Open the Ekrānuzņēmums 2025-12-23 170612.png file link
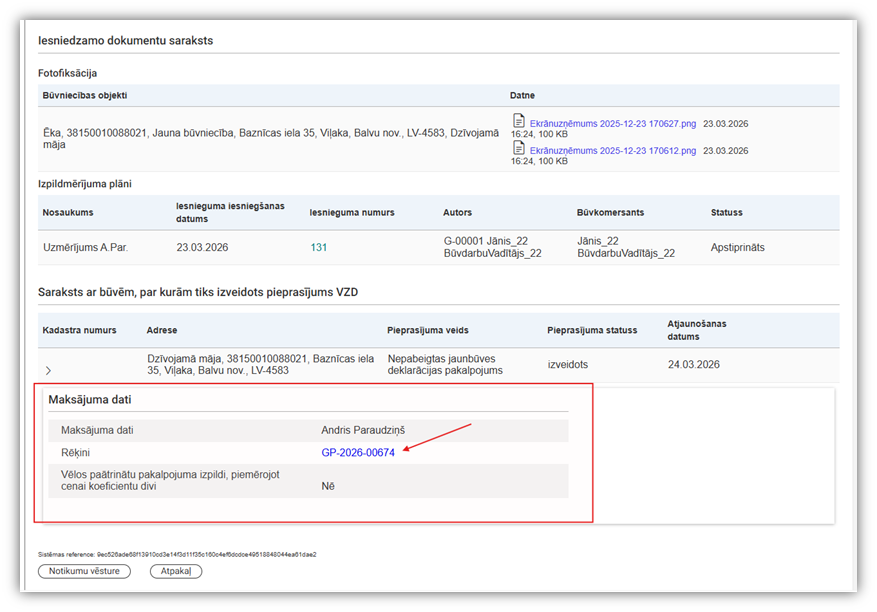 612,150
